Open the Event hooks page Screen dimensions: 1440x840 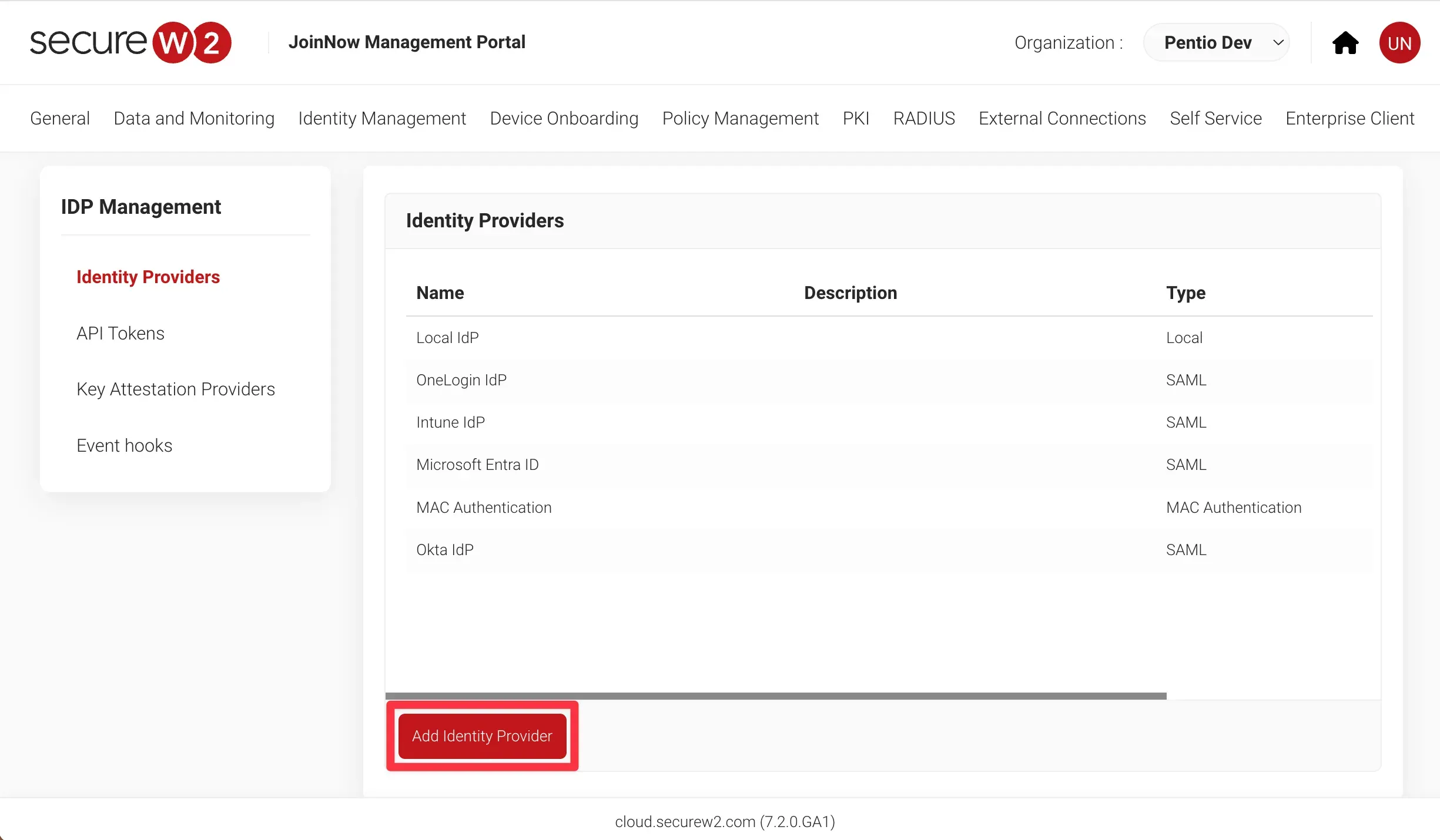click(x=124, y=445)
